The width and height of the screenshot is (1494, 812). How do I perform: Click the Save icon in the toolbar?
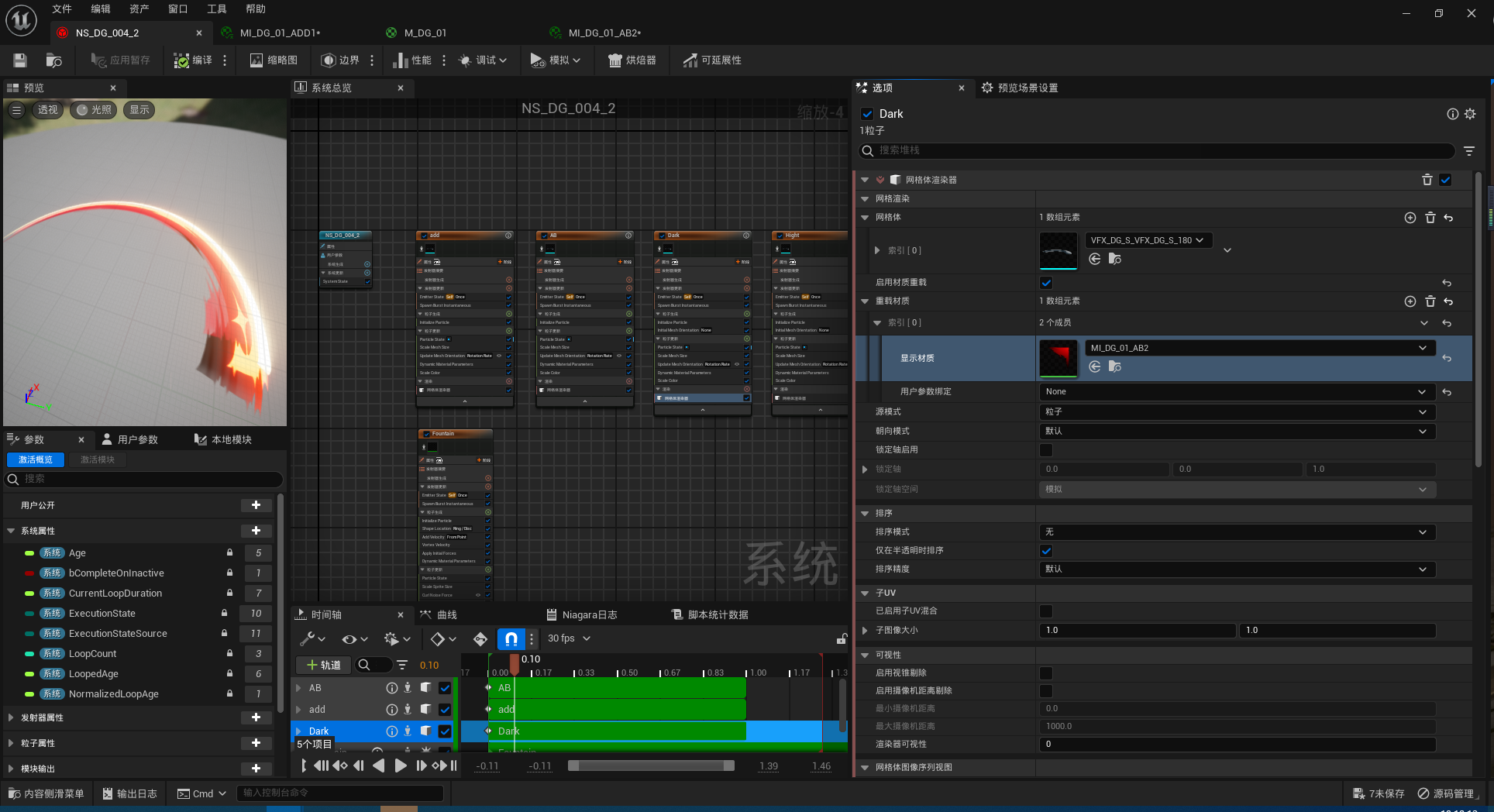coord(20,60)
